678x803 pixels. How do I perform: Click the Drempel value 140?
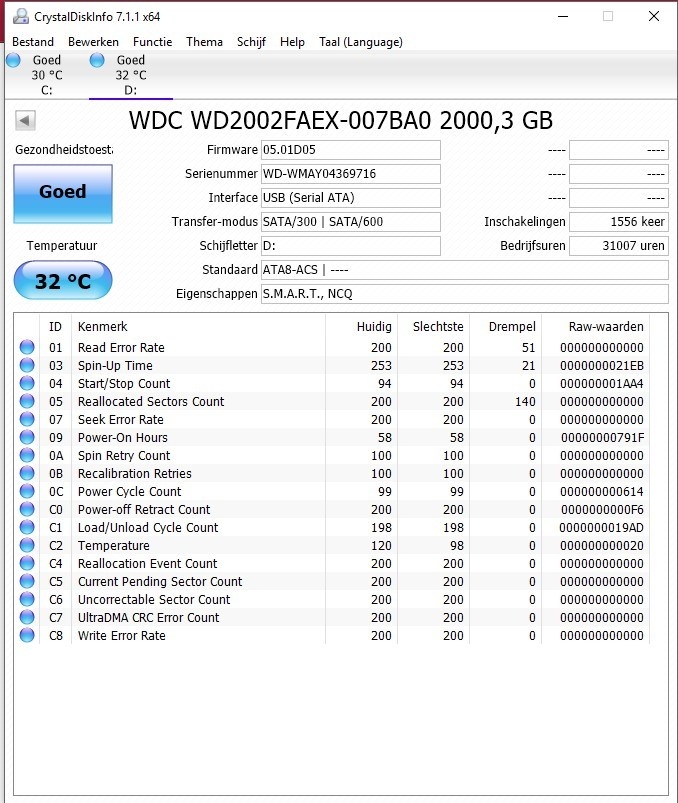(525, 402)
